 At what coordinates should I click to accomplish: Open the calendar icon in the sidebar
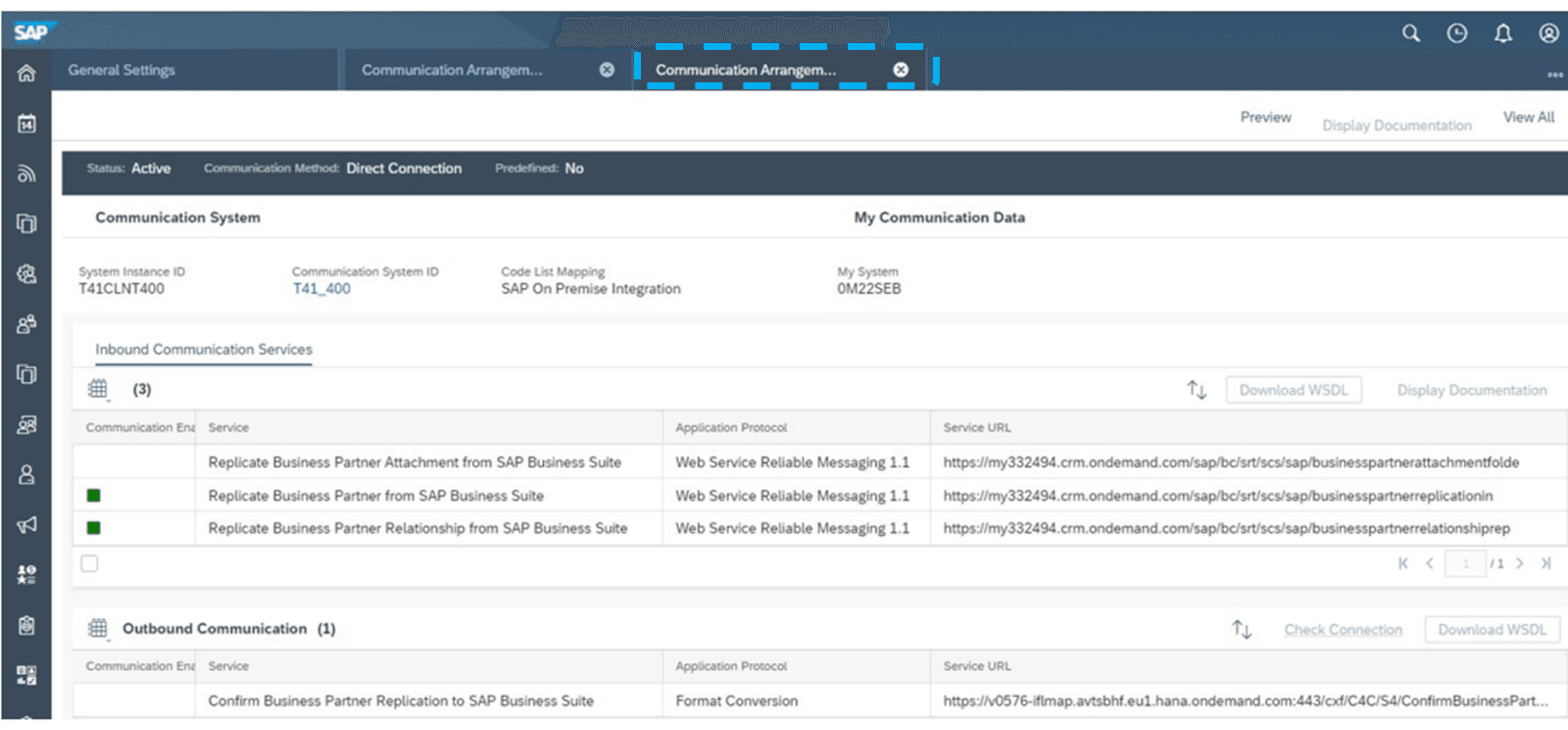(x=26, y=123)
